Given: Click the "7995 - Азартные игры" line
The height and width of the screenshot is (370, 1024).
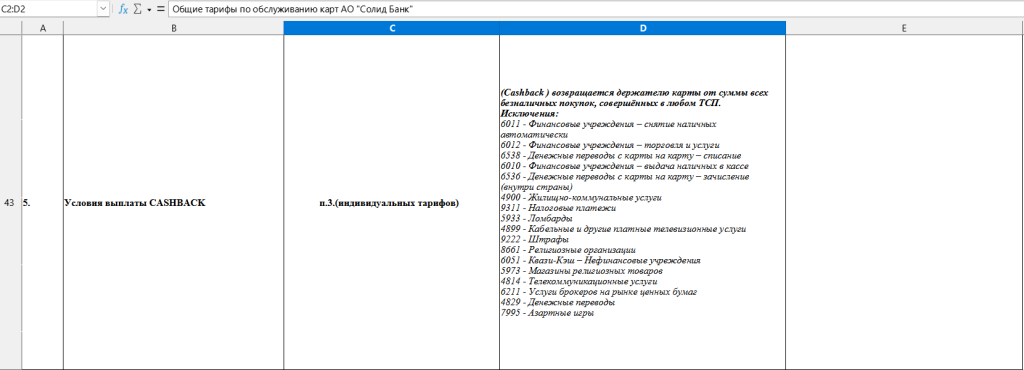Looking at the screenshot, I should [x=547, y=313].
